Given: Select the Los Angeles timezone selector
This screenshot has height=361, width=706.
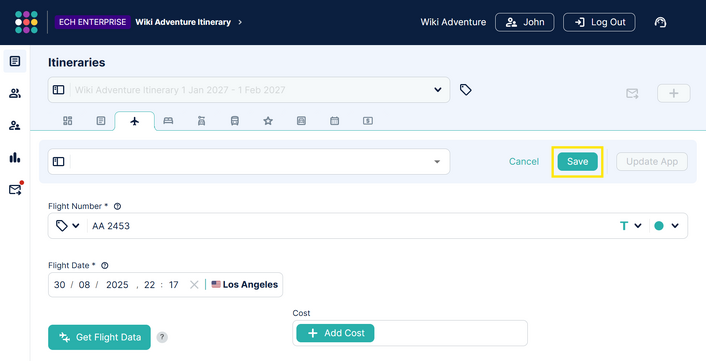Looking at the screenshot, I should pyautogui.click(x=244, y=284).
